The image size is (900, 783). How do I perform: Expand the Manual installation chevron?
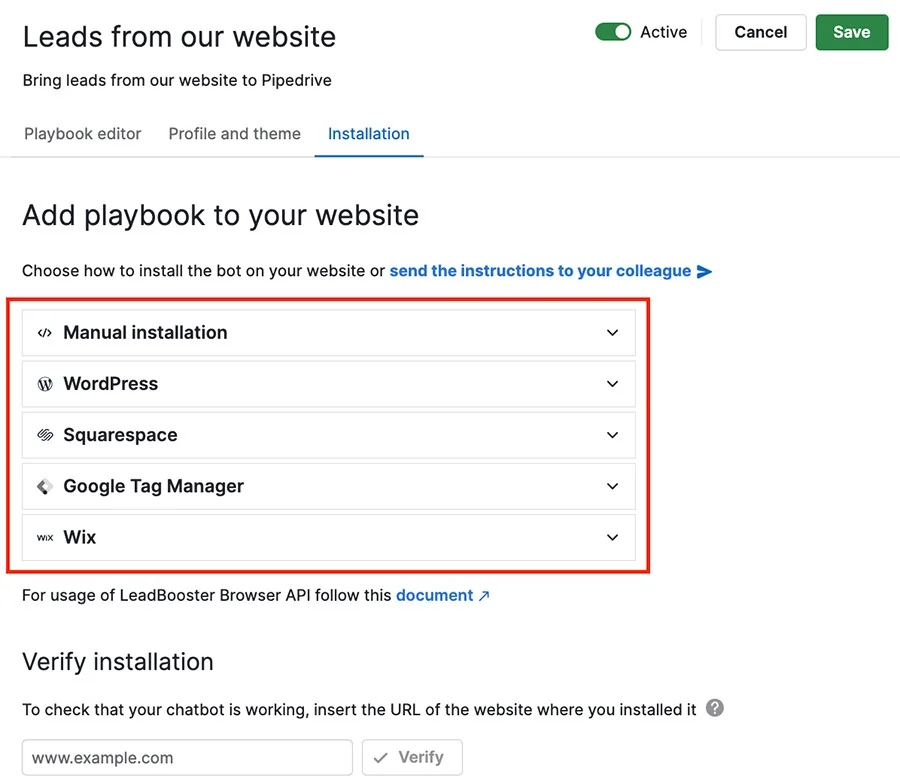(x=612, y=333)
